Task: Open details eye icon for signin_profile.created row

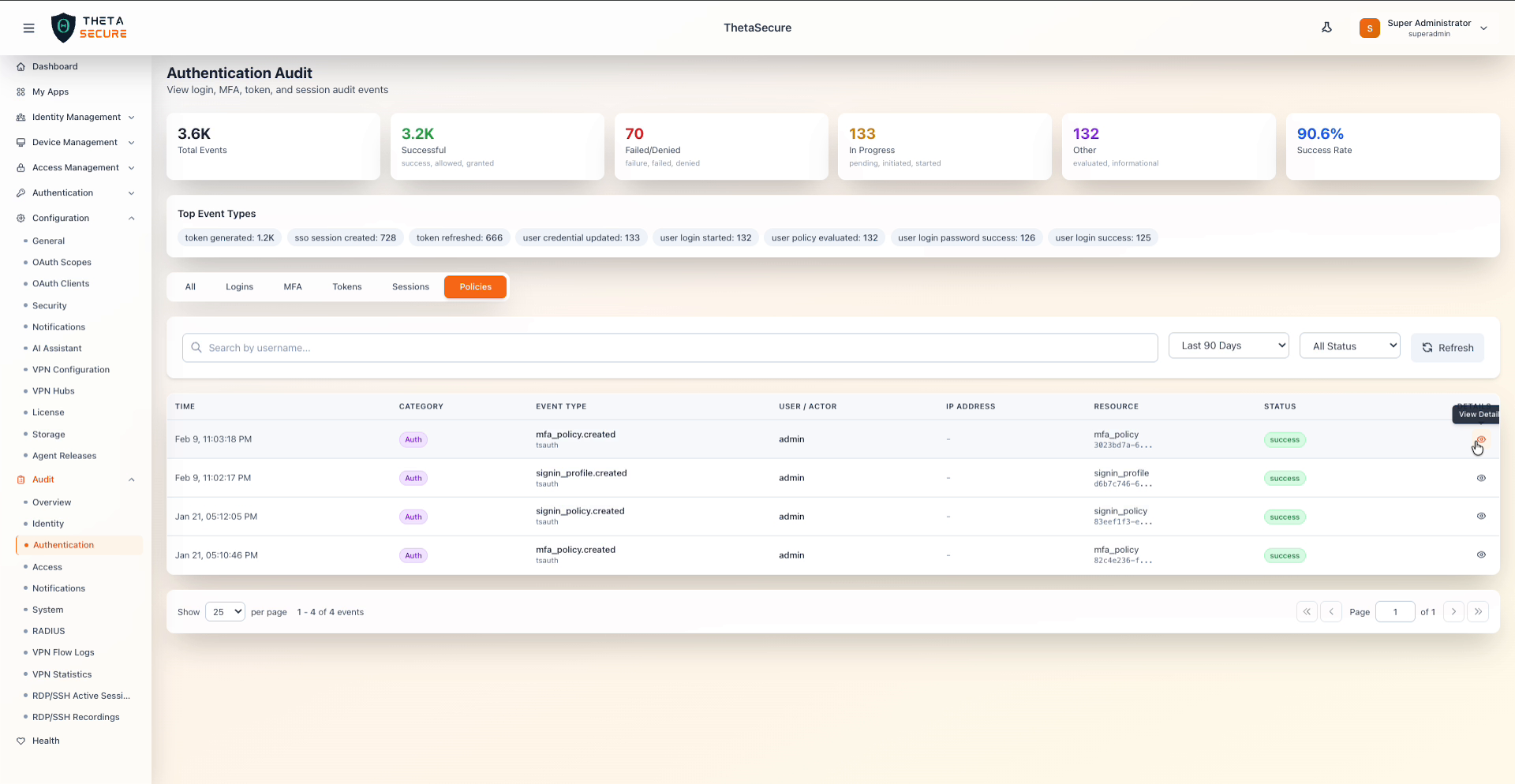Action: 1481,478
